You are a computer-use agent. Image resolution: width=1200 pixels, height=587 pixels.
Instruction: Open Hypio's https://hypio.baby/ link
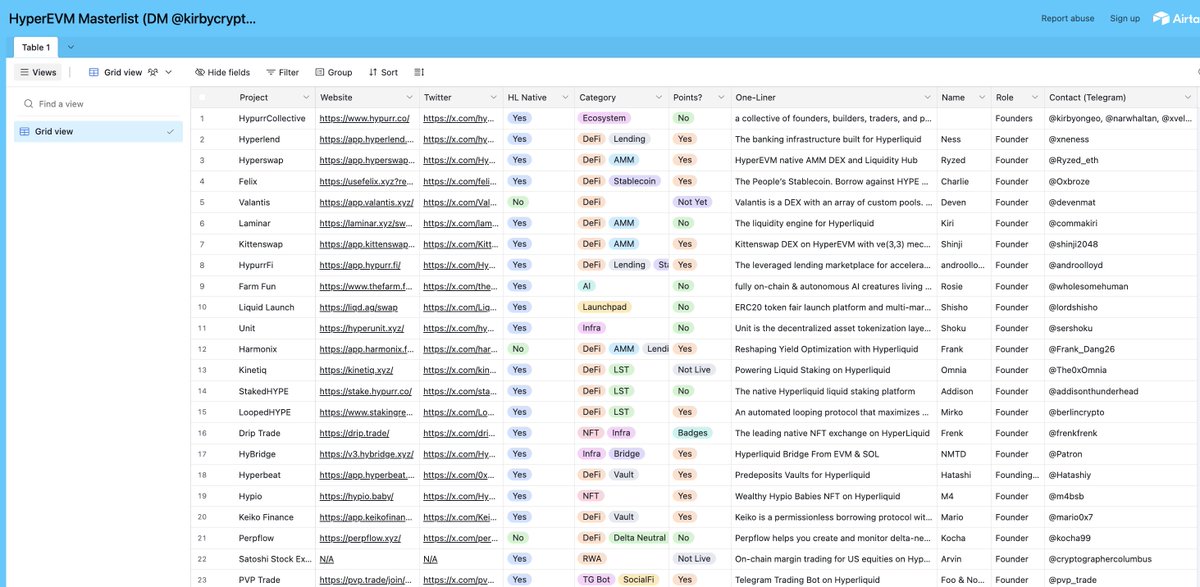(354, 496)
